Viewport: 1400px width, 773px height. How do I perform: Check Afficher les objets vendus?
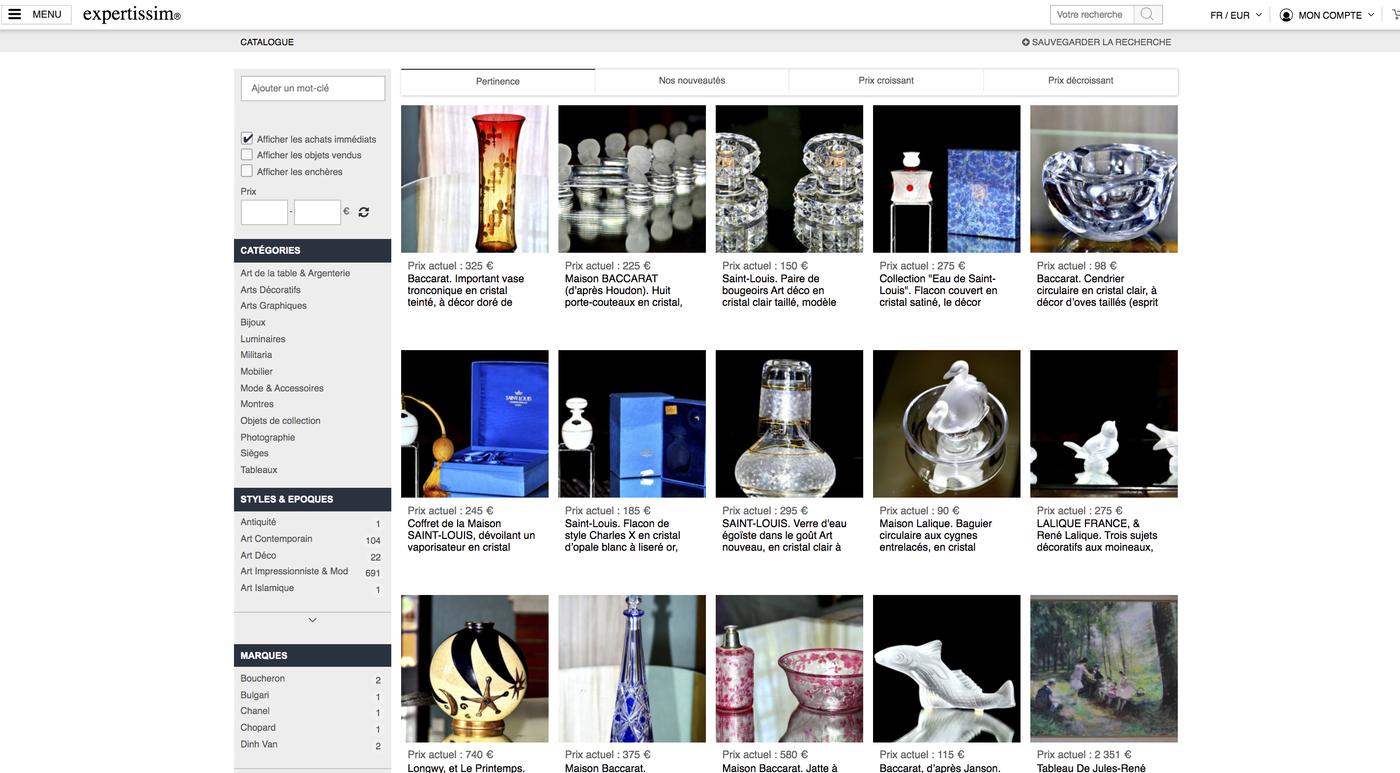[x=247, y=155]
